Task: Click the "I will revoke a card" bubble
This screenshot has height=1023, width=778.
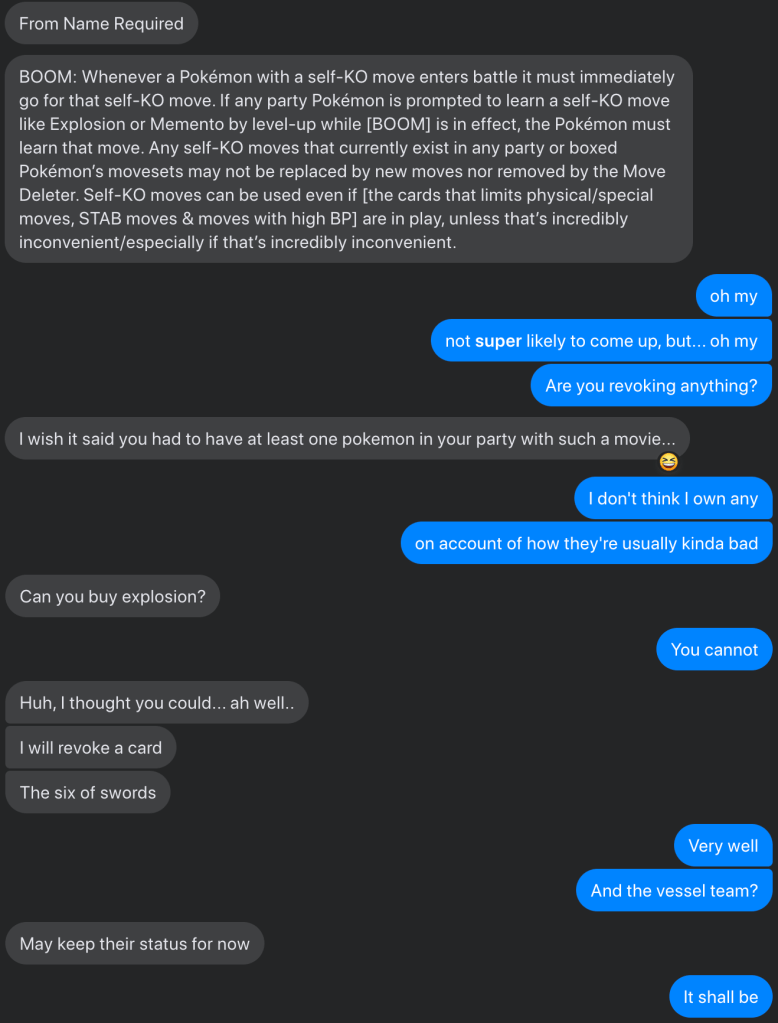Action: pos(90,748)
